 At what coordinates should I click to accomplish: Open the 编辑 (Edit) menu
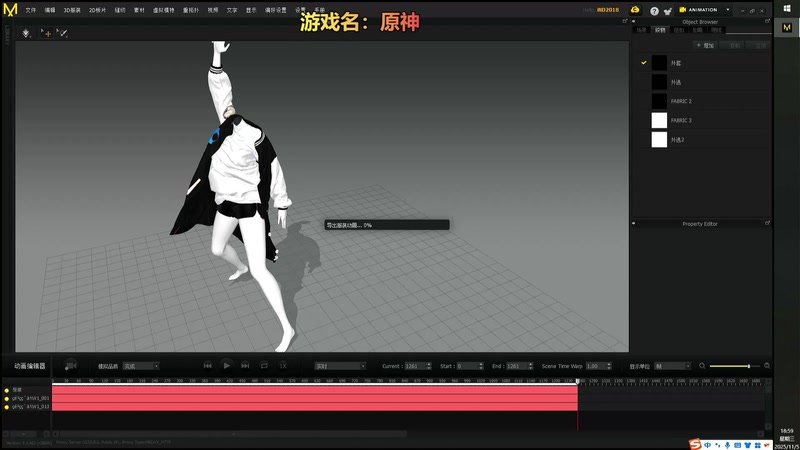[x=49, y=10]
